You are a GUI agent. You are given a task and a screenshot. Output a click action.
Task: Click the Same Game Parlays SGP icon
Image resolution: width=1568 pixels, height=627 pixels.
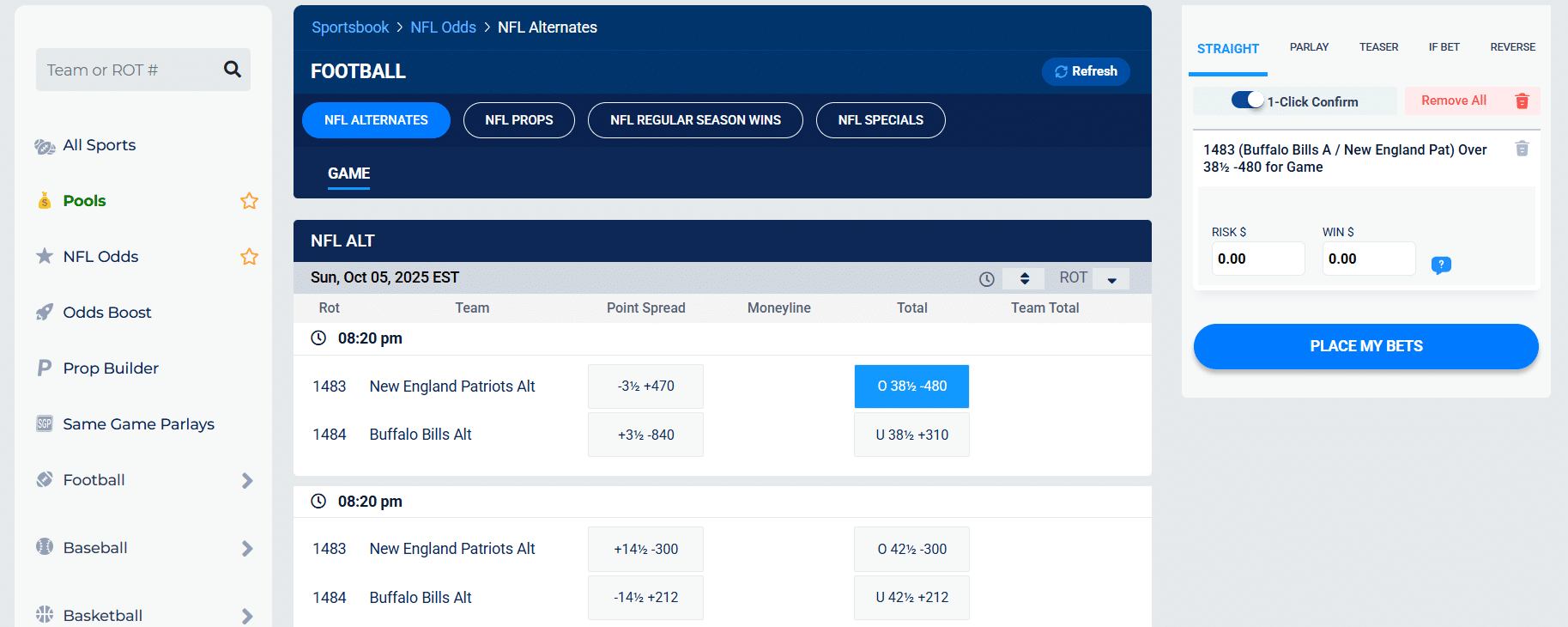coord(45,423)
